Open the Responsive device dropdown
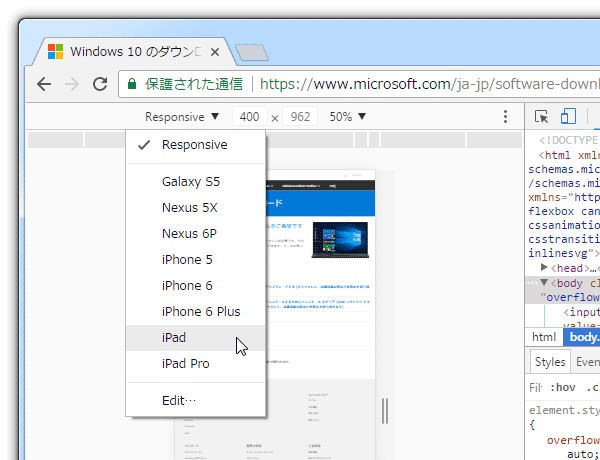 [182, 116]
